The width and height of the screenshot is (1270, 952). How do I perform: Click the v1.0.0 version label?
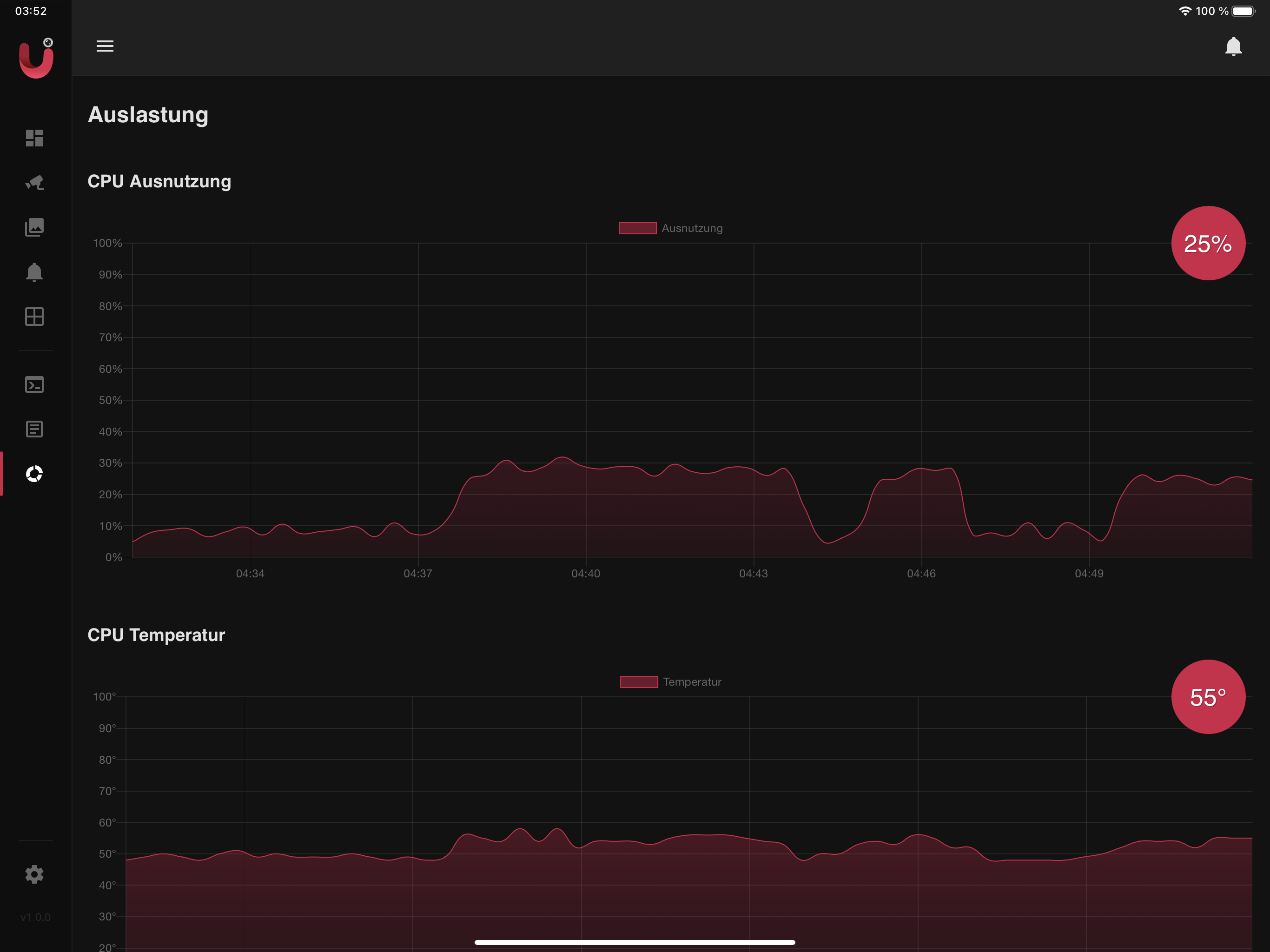[36, 917]
